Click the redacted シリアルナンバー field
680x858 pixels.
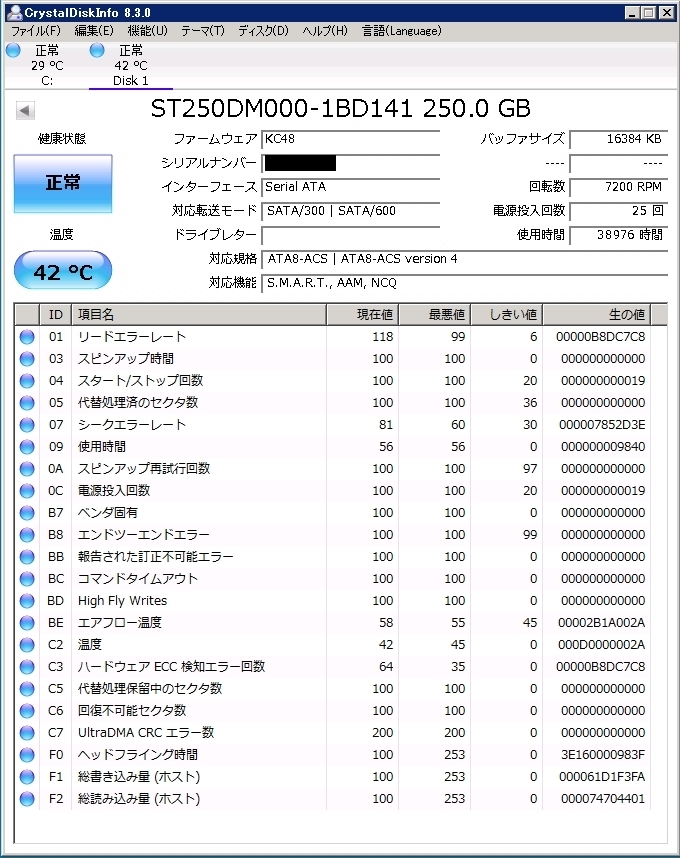(x=351, y=163)
